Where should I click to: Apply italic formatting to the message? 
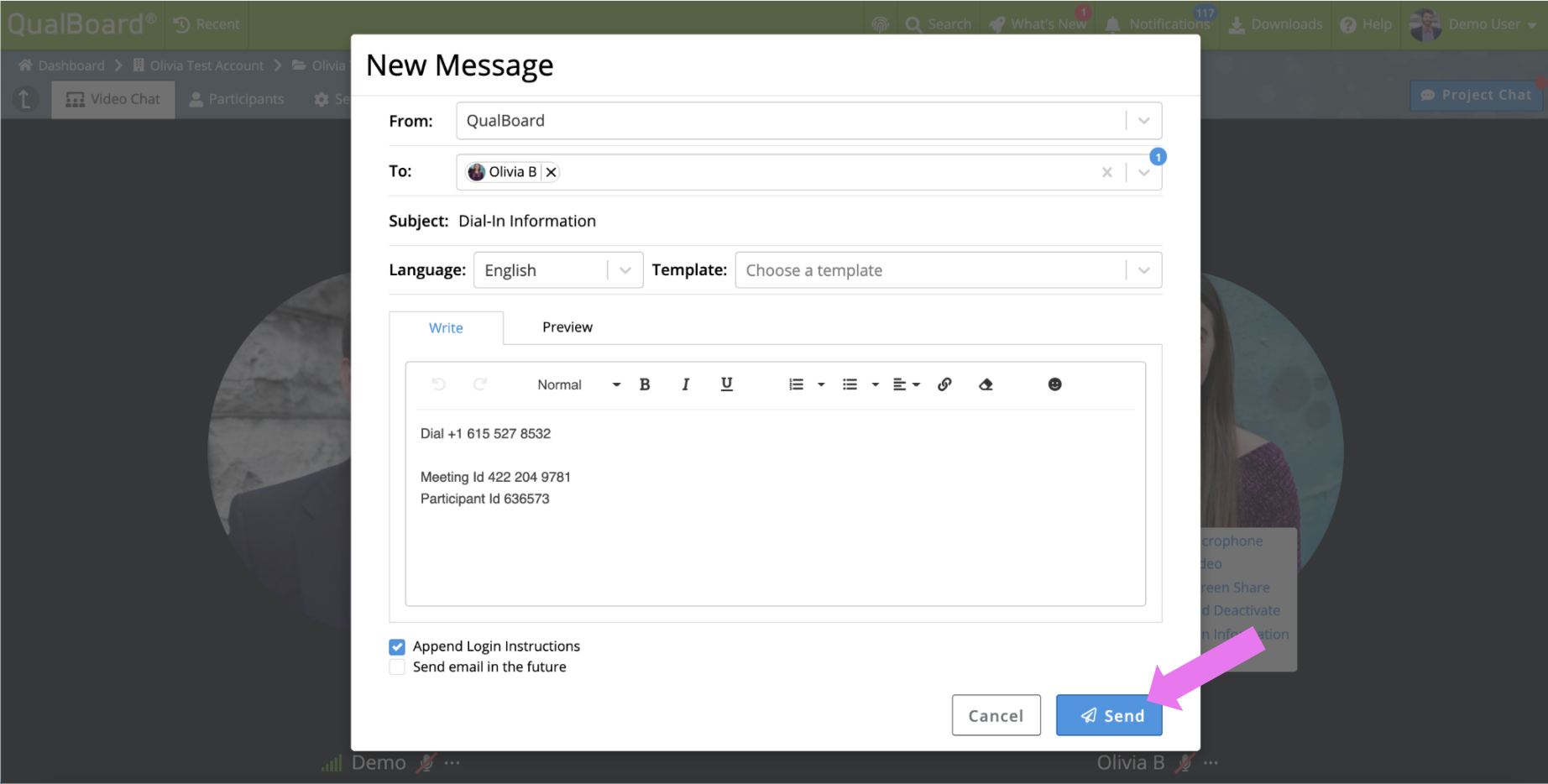click(x=686, y=384)
